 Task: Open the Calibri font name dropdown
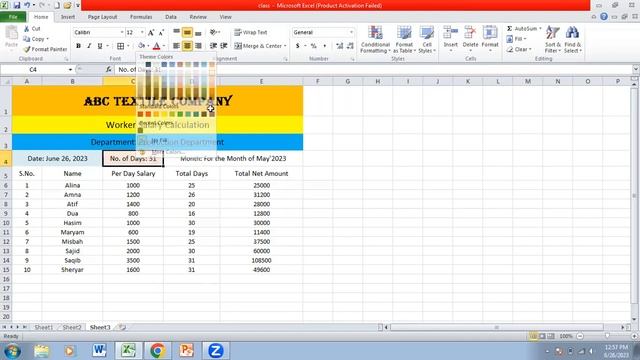point(122,32)
